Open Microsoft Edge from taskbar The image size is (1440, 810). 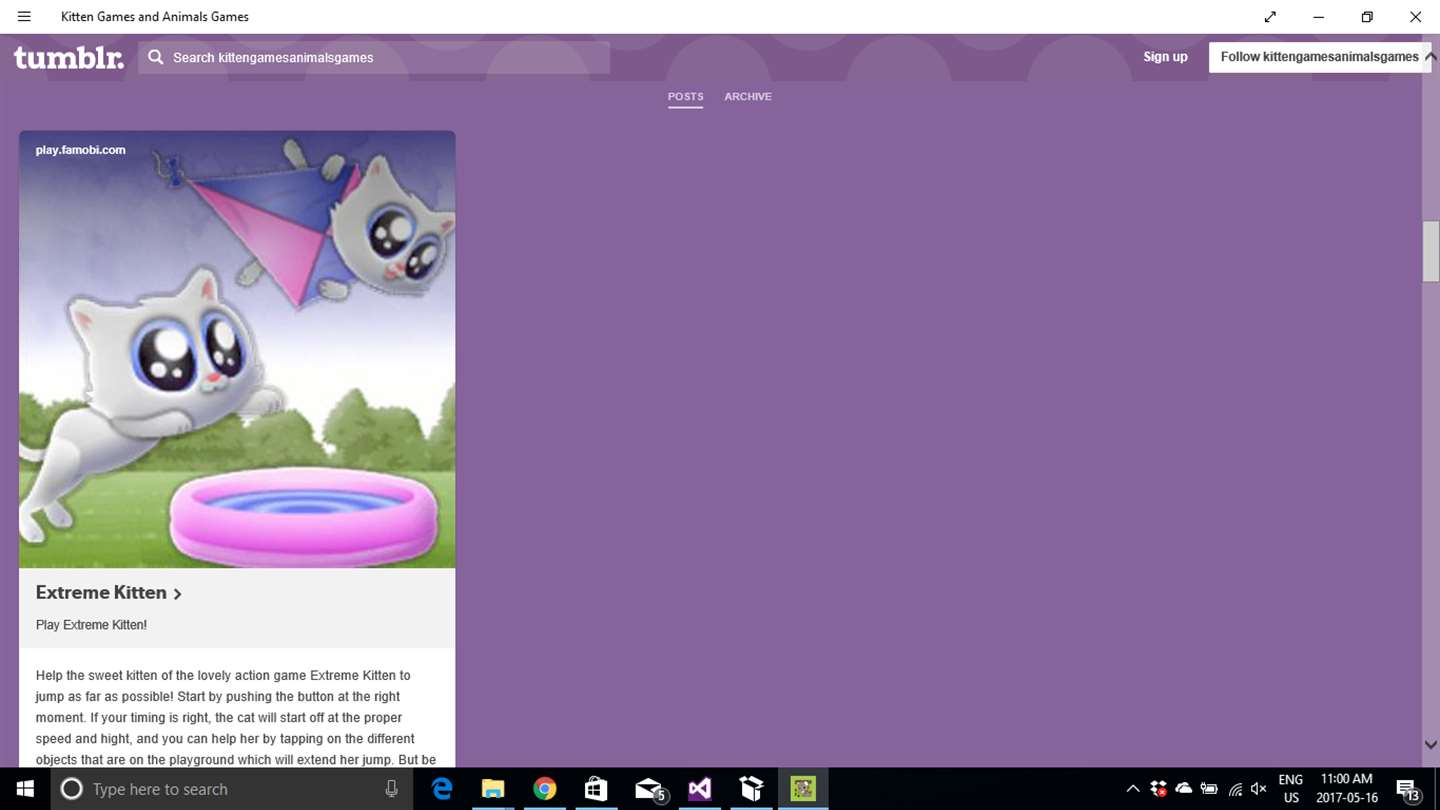pyautogui.click(x=442, y=789)
